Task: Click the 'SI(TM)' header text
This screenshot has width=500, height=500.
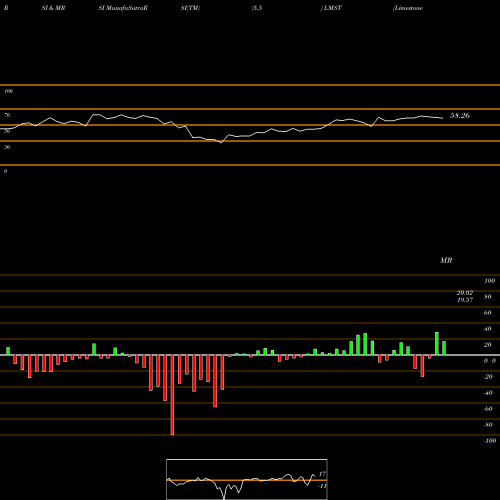Action: coord(190,8)
